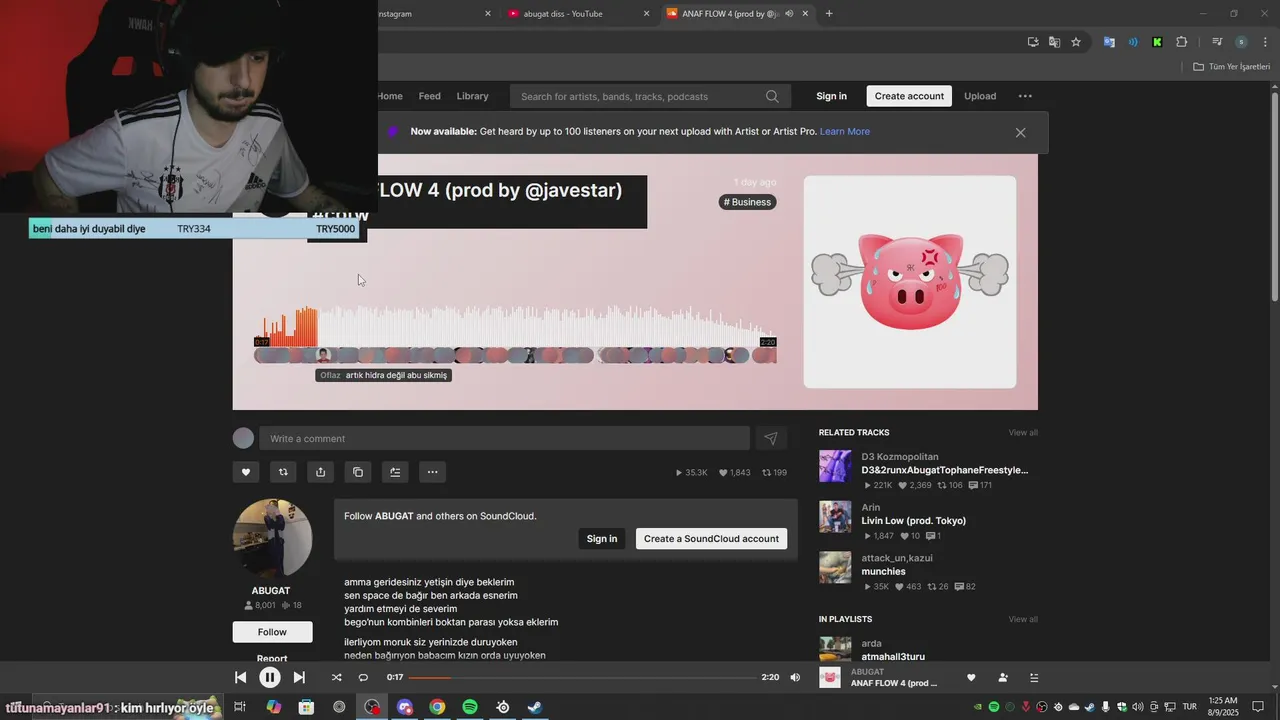
Task: Open the Learn More link in the banner
Action: click(845, 131)
